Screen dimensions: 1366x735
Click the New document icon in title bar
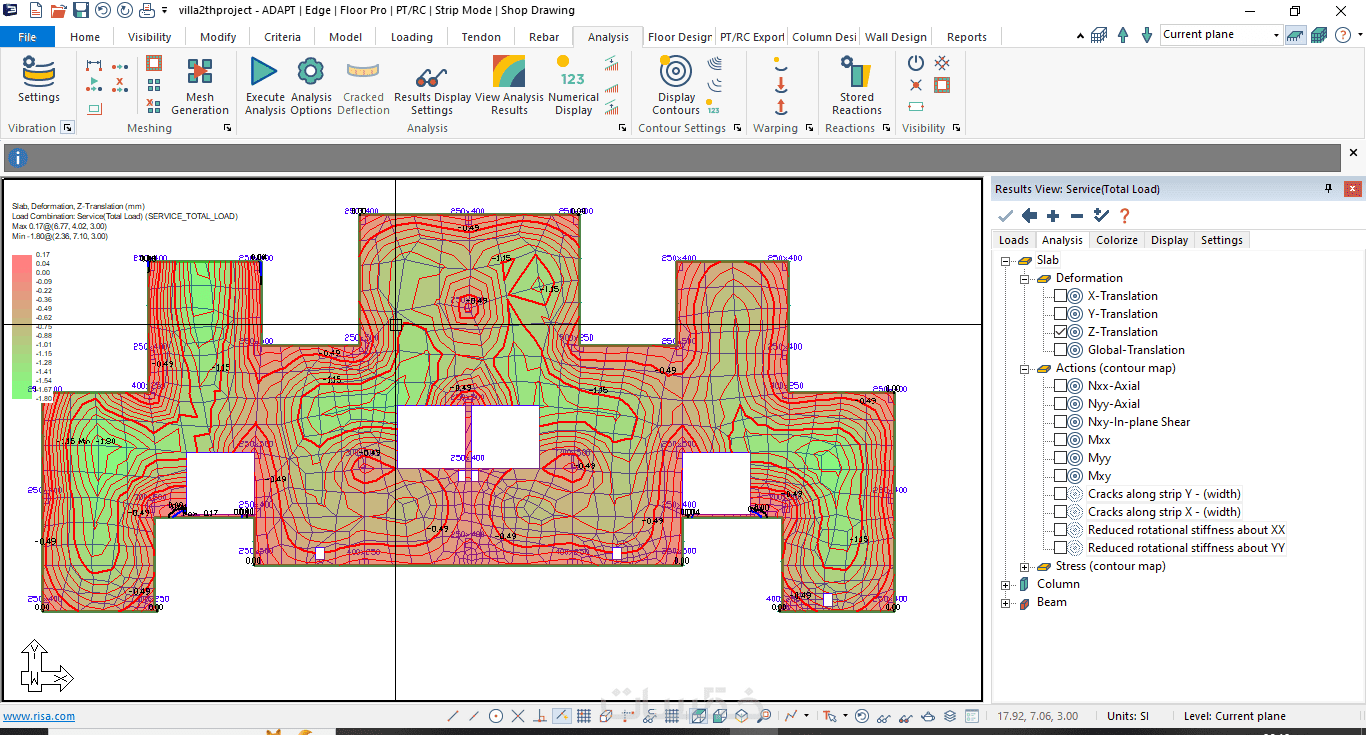(36, 10)
